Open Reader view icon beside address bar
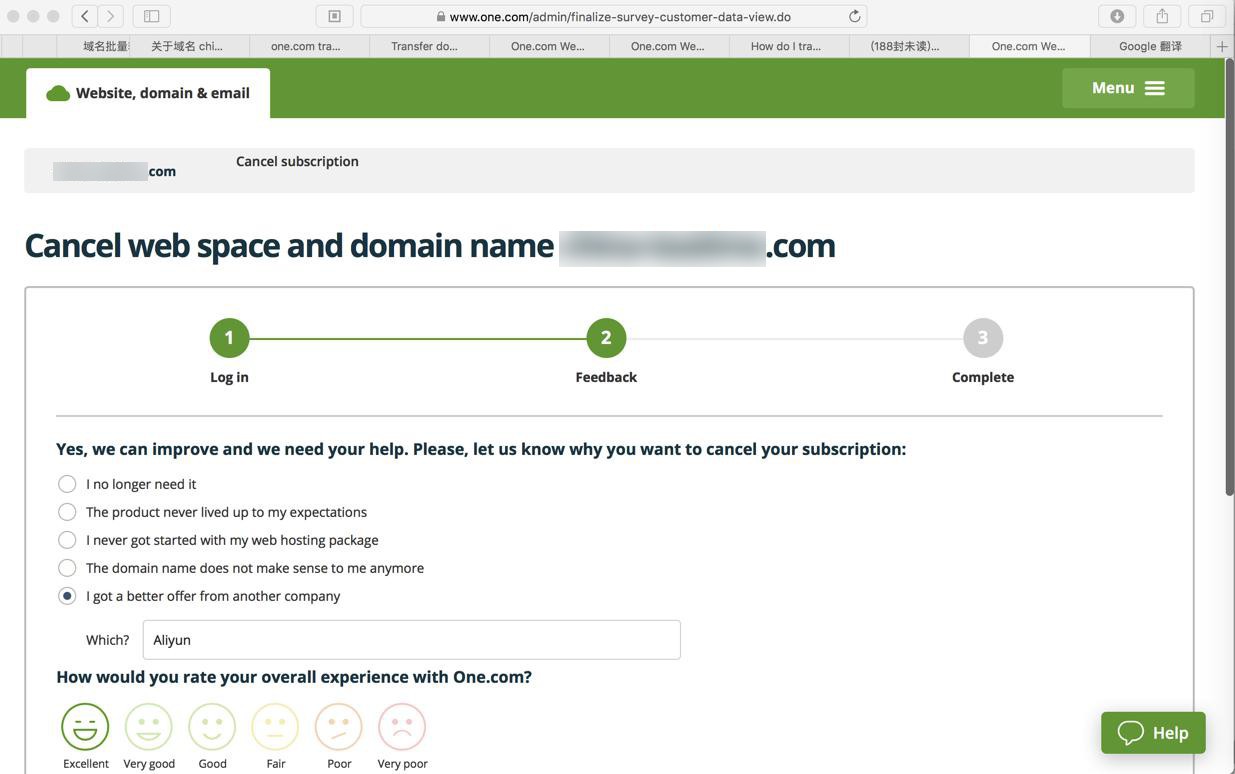The width and height of the screenshot is (1235, 774). click(x=334, y=16)
